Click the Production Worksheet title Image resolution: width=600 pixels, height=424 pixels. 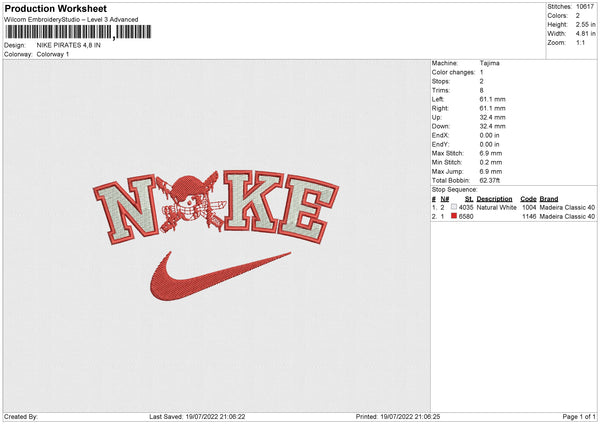(x=56, y=9)
